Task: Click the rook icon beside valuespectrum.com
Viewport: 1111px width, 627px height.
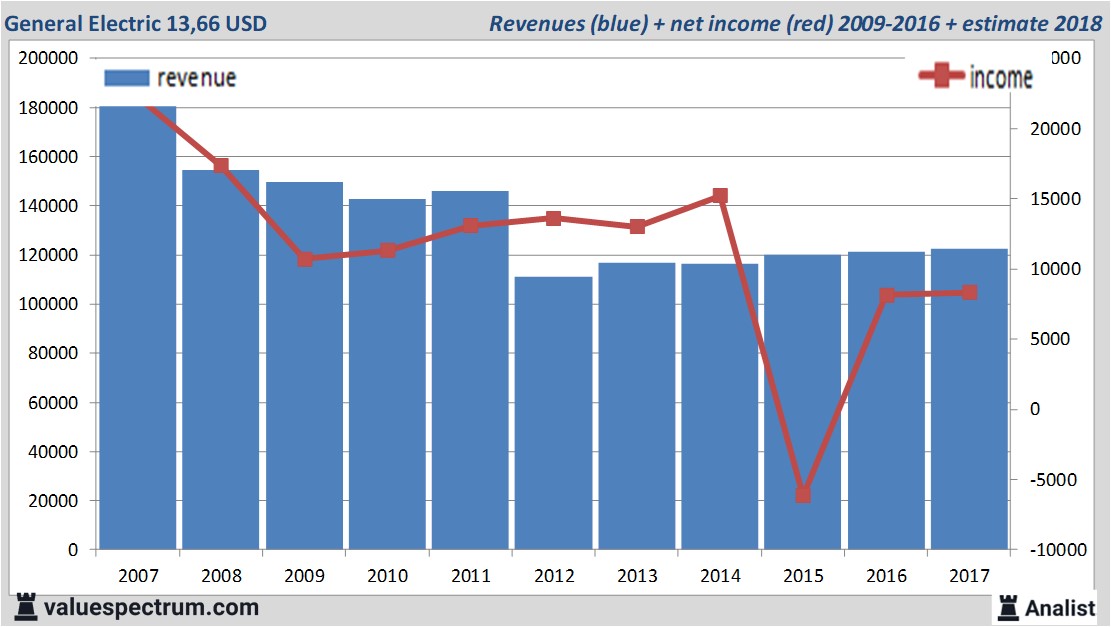Action: coord(26,606)
